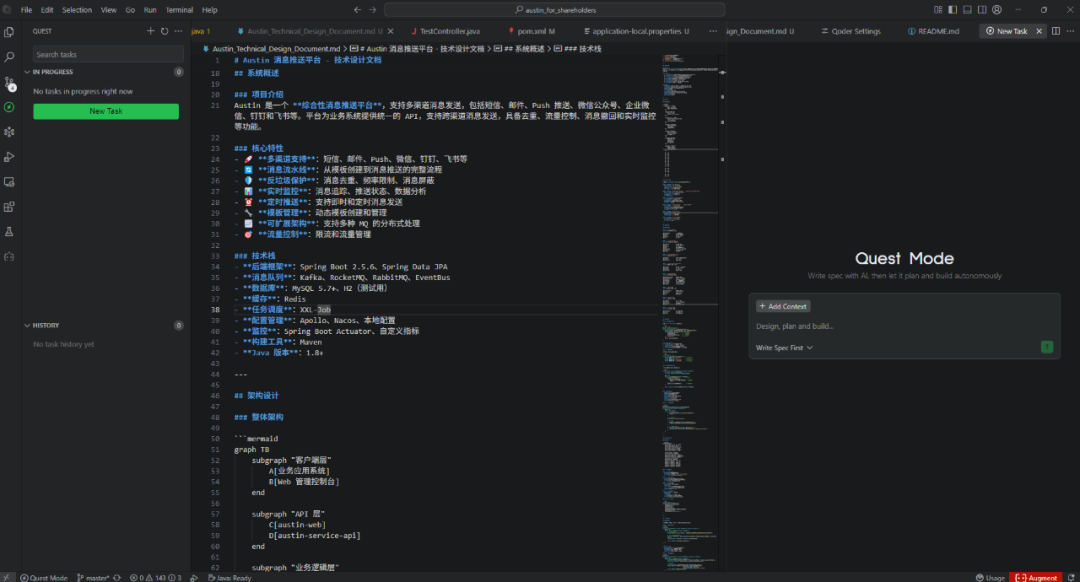Split the editor on the right group
The height and width of the screenshot is (582, 1080).
point(1055,31)
